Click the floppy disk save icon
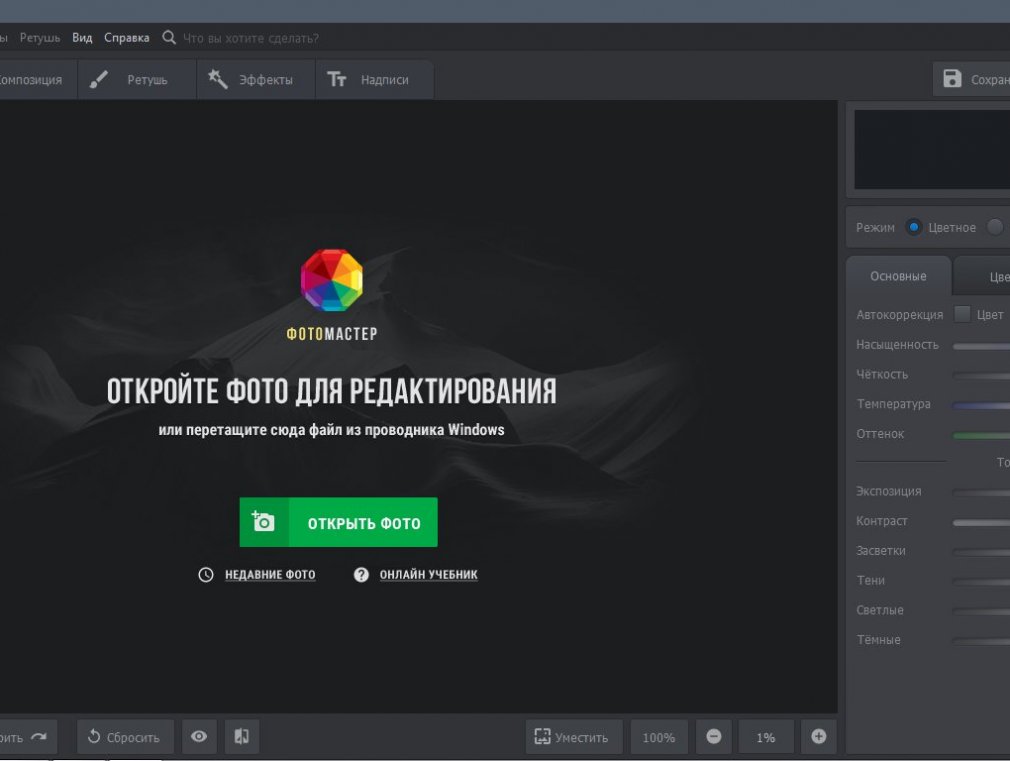This screenshot has width=1010, height=761. (x=952, y=79)
